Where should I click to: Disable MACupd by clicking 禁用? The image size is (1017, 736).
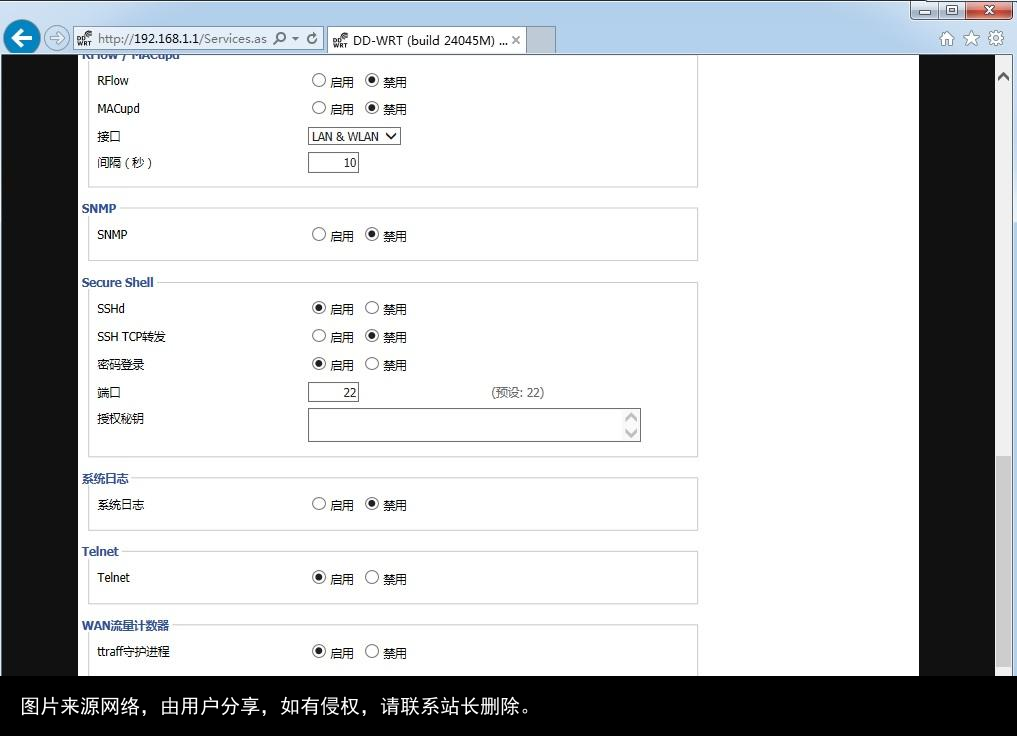point(374,108)
